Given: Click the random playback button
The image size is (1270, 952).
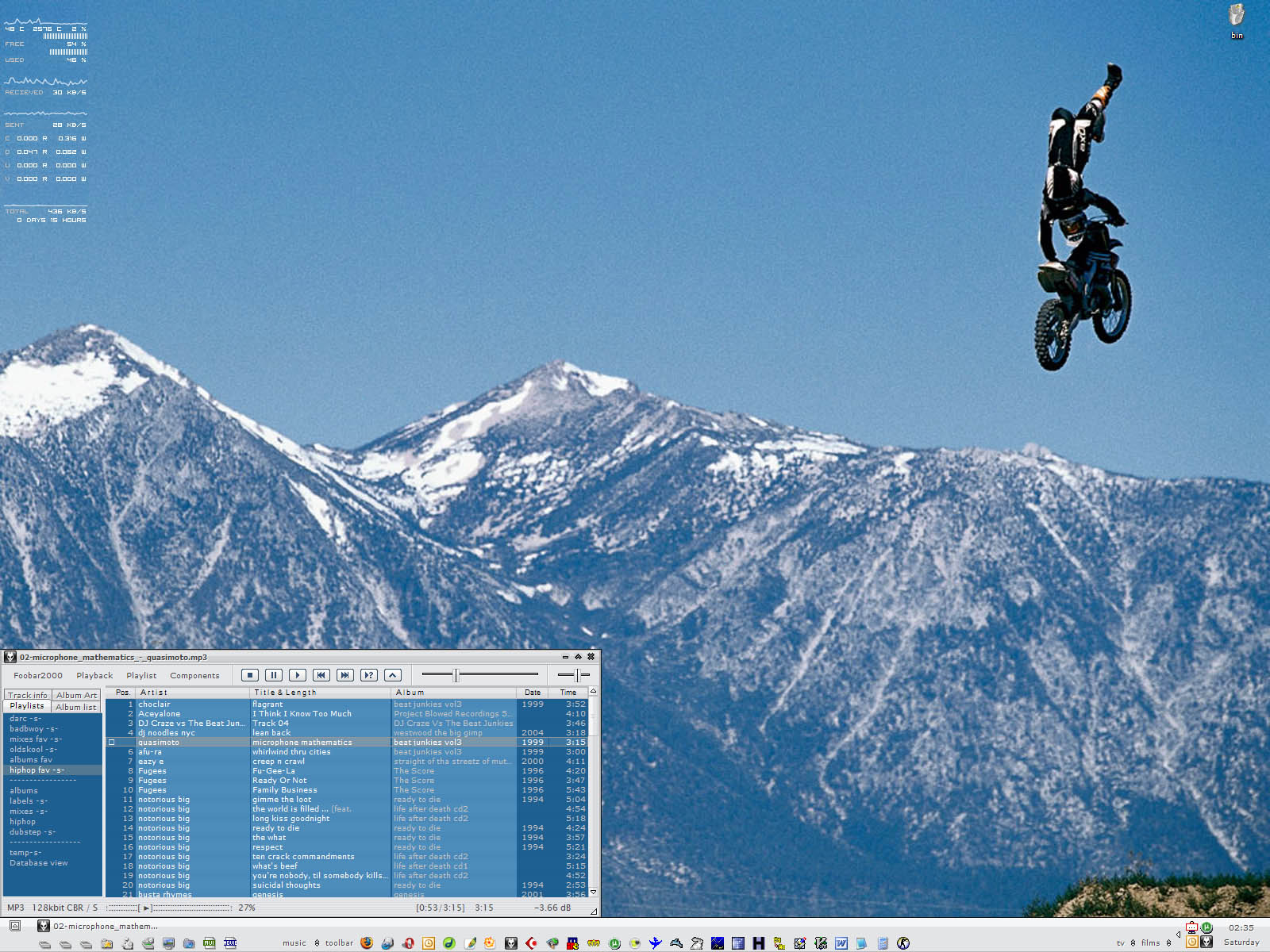Looking at the screenshot, I should pos(368,675).
